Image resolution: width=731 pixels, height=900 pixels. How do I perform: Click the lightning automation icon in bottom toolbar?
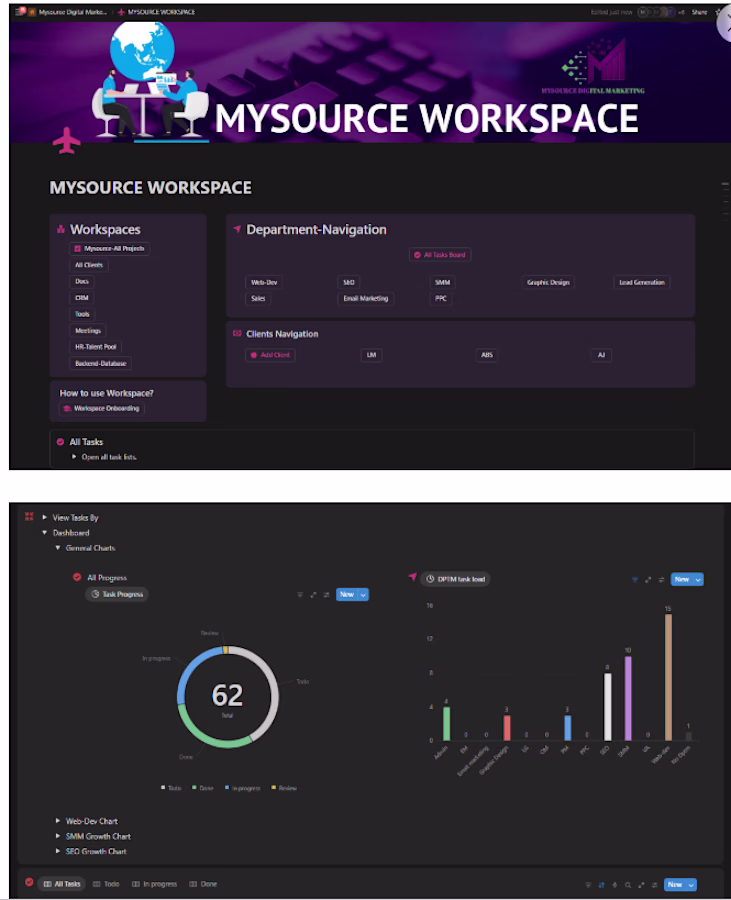click(615, 885)
